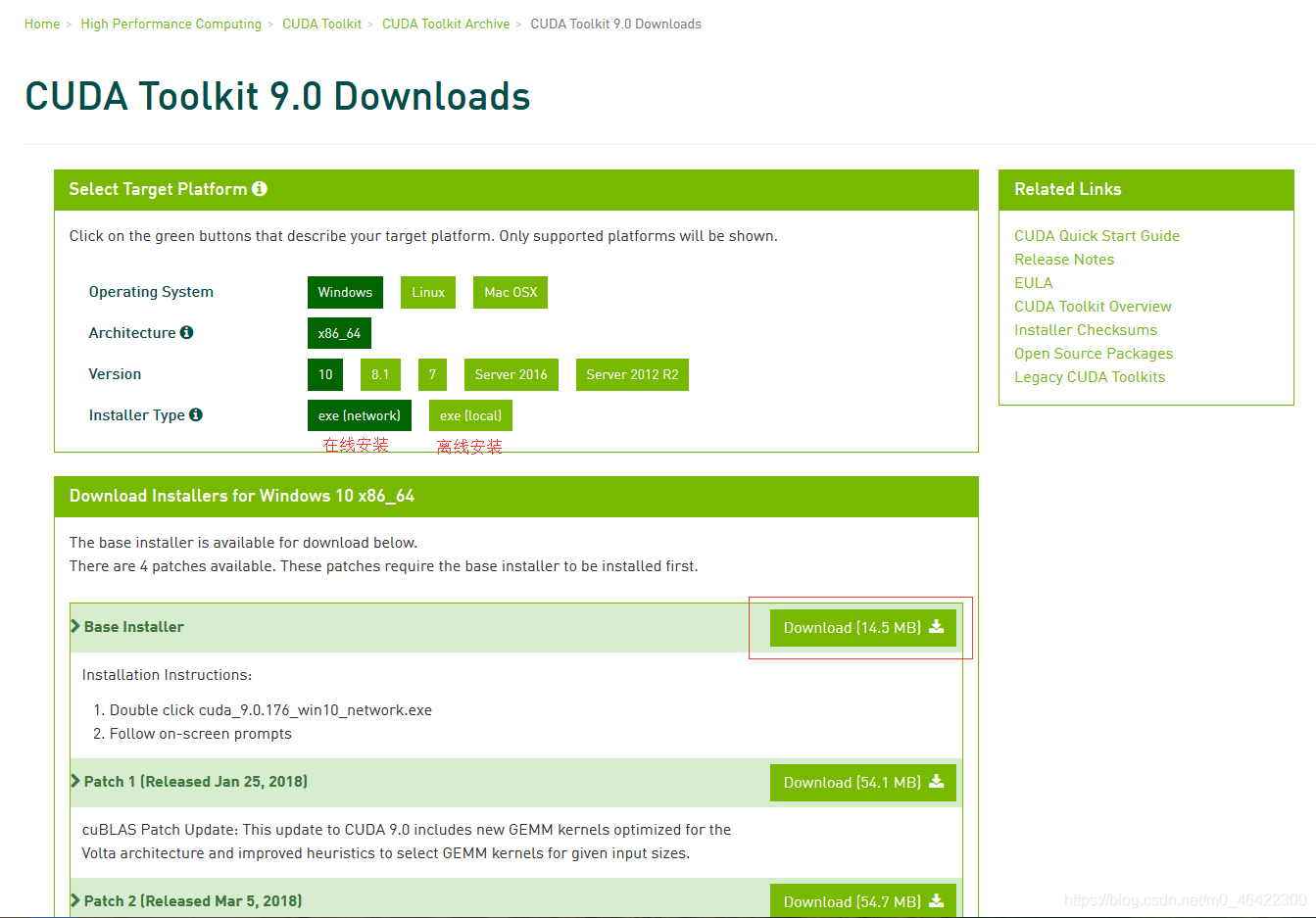Open CUDA Toolkit Overview link
The width and height of the screenshot is (1316, 918).
(1093, 307)
